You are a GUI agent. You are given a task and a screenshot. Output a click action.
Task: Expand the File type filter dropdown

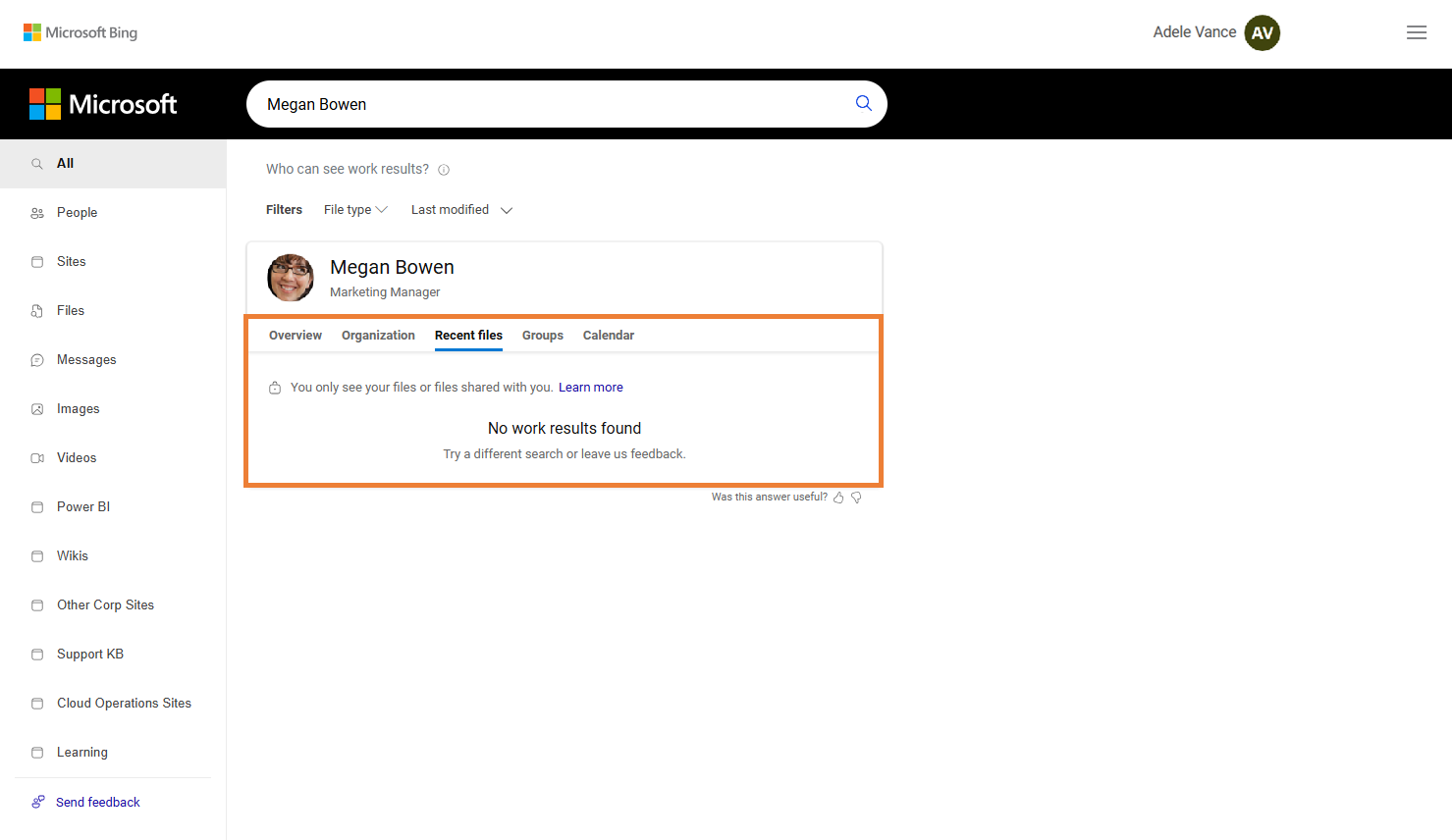point(355,210)
